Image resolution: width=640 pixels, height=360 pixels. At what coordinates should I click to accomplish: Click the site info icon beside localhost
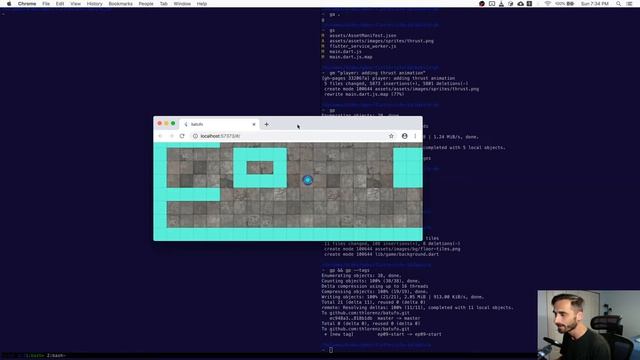tap(195, 136)
